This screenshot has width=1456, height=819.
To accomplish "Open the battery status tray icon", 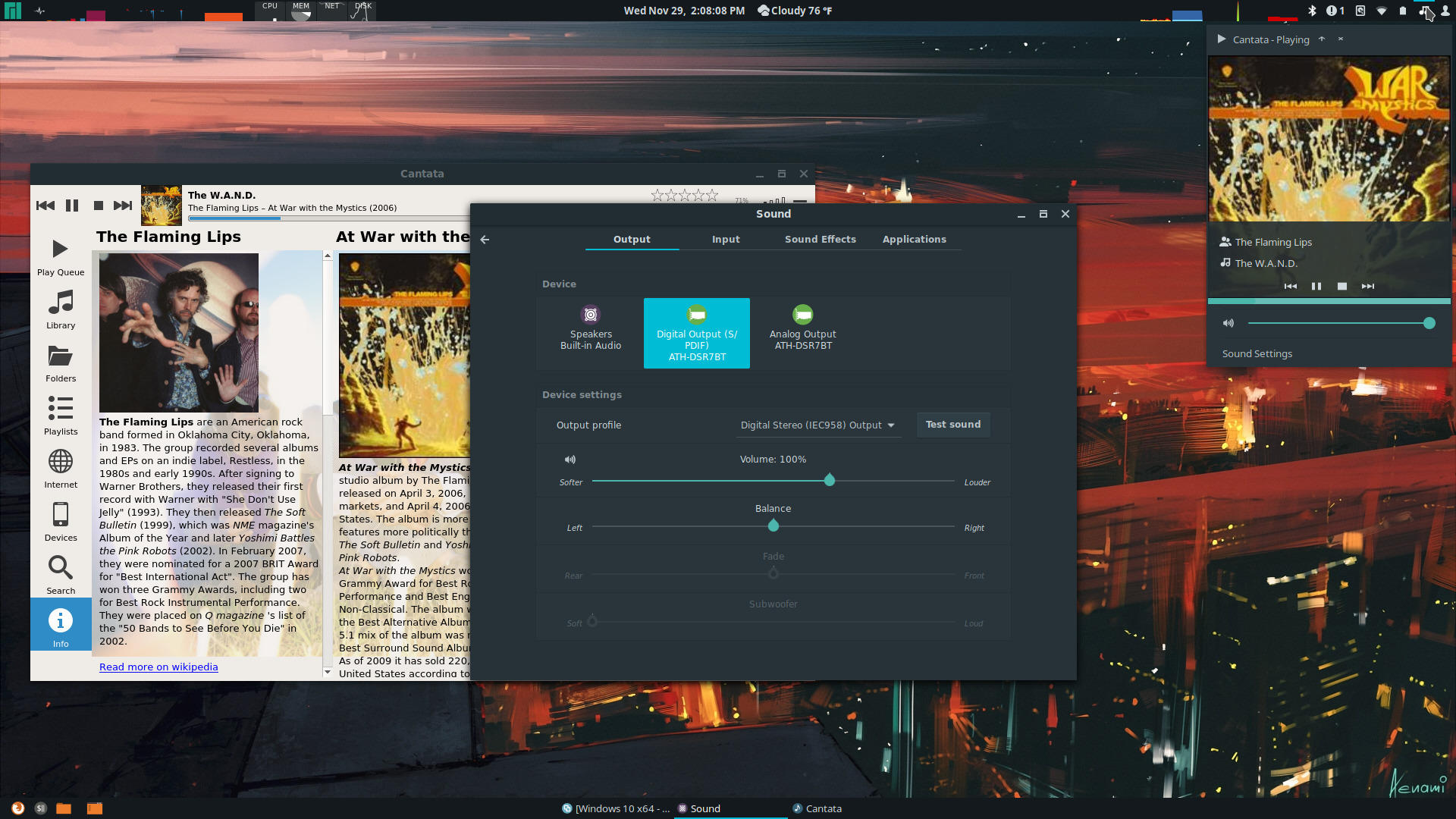I will point(1403,11).
